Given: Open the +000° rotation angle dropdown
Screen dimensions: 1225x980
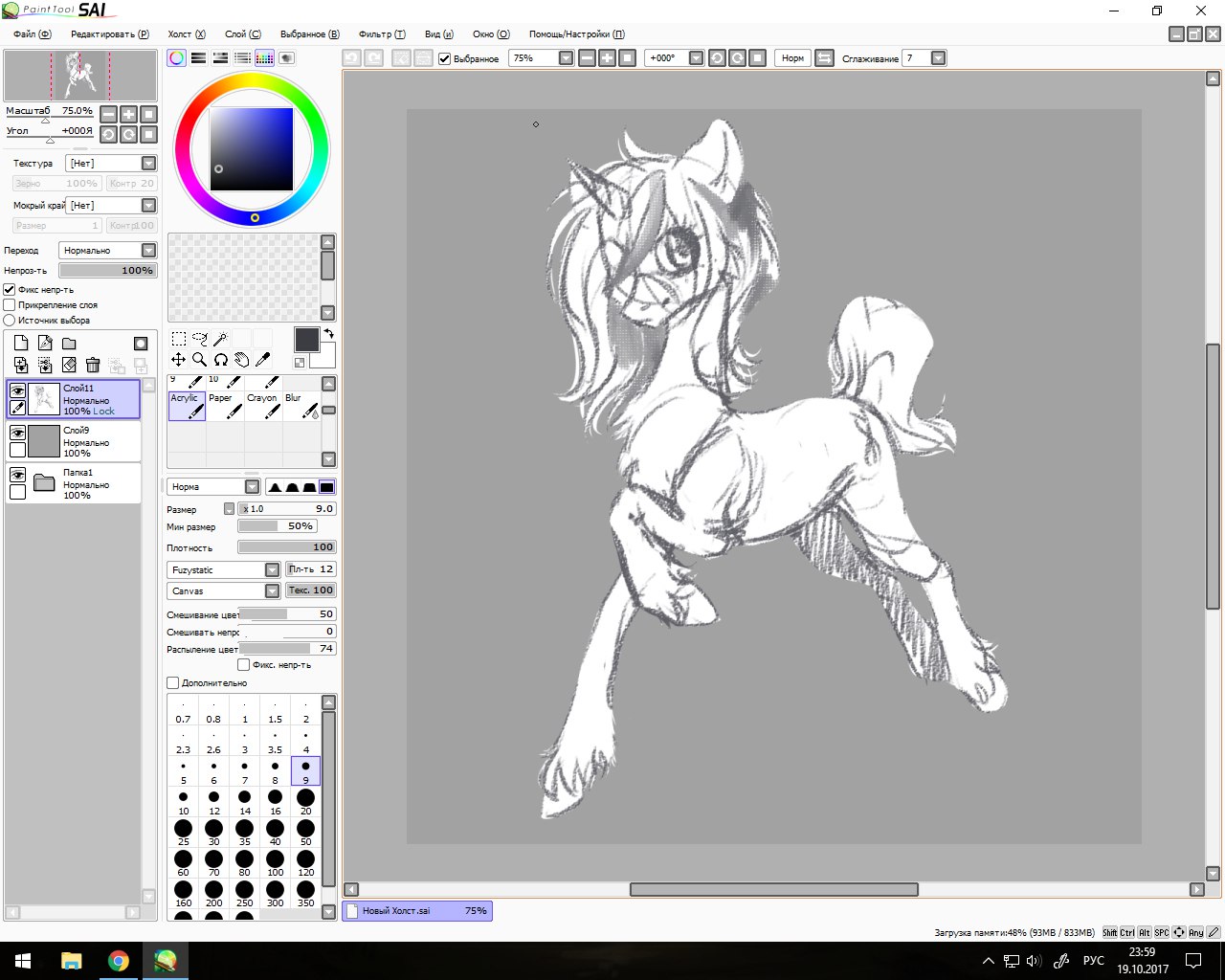Looking at the screenshot, I should 675,58.
